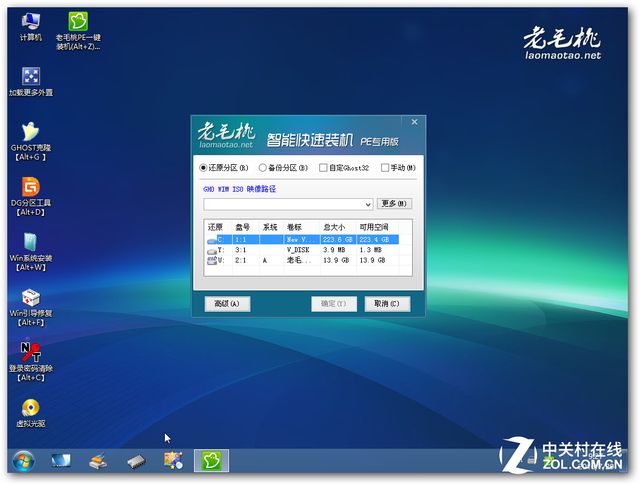This screenshot has height=485, width=640.
Task: Open the 计算机 desktop icon
Action: (31, 27)
